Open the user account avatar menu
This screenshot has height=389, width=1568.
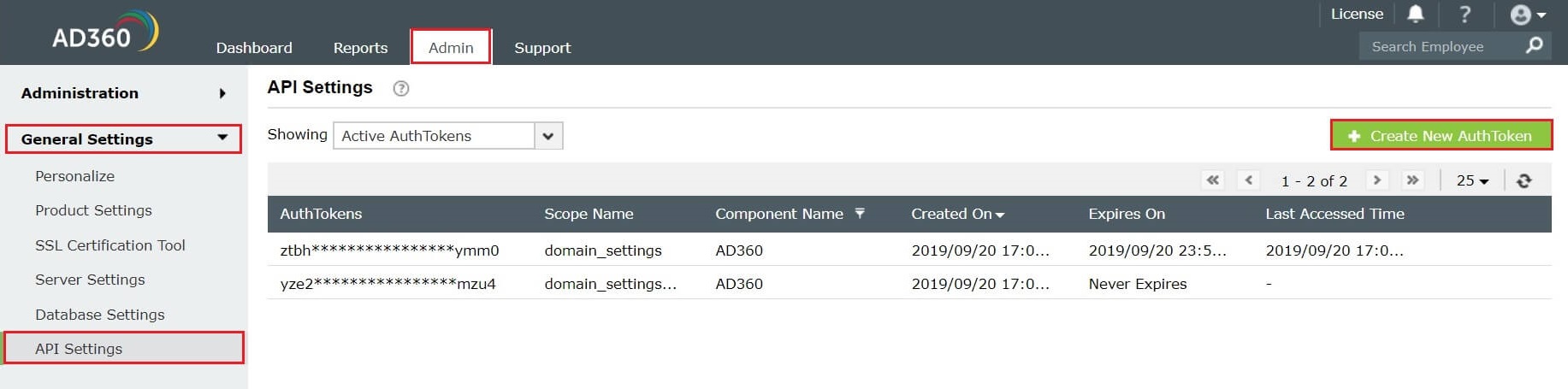[x=1527, y=15]
